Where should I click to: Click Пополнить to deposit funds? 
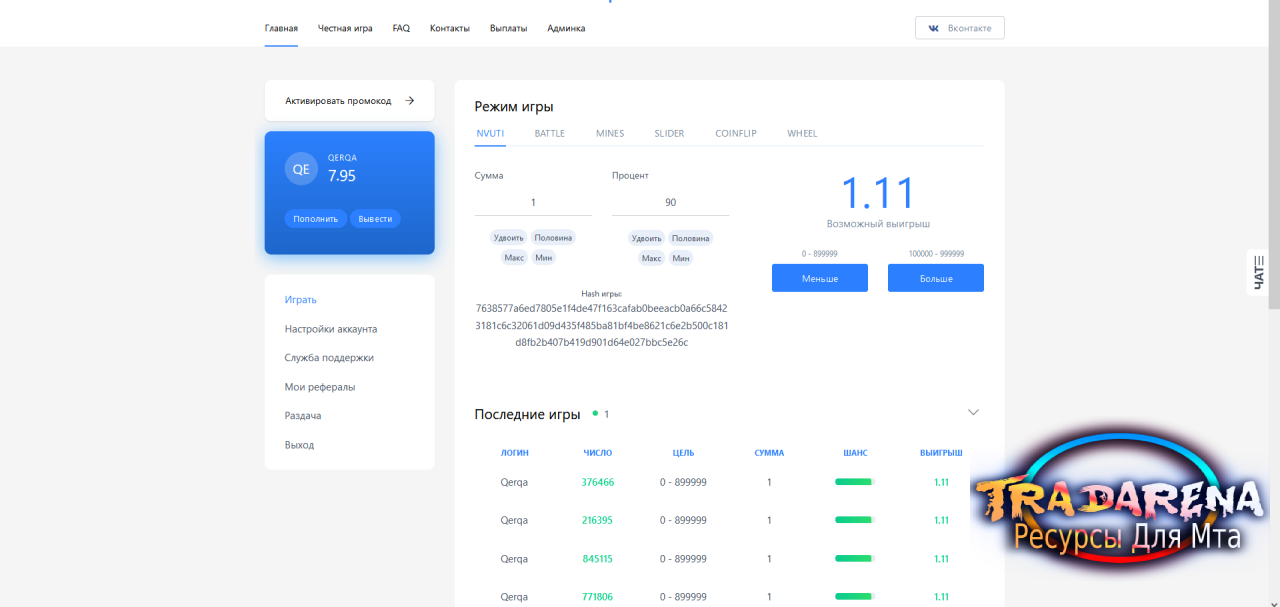pyautogui.click(x=316, y=218)
